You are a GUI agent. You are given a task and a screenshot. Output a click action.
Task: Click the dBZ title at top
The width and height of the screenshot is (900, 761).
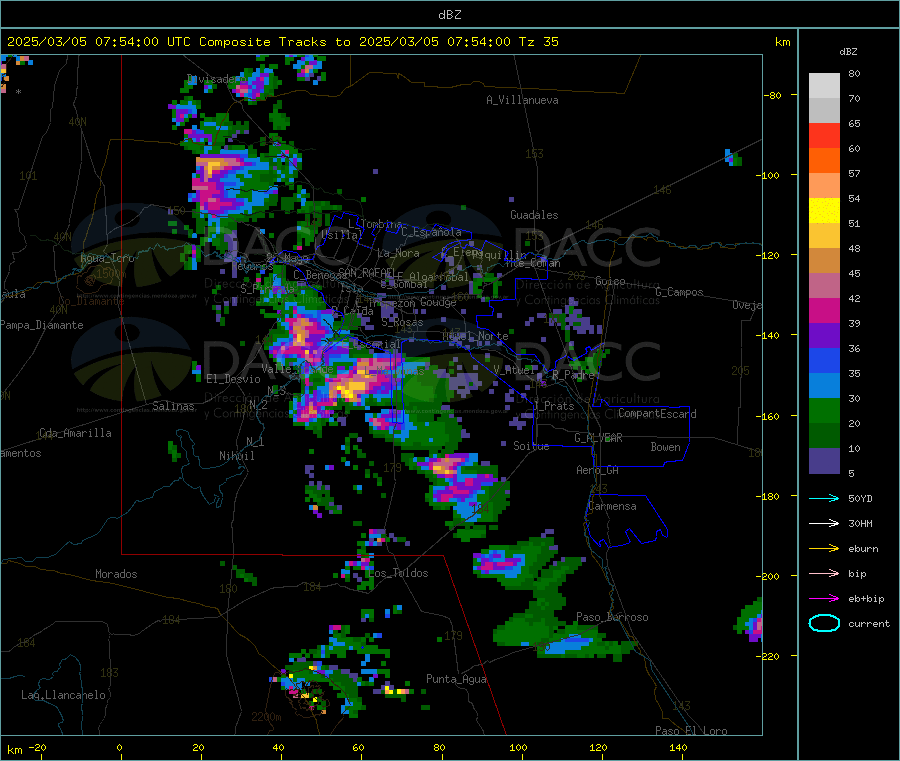pos(449,15)
